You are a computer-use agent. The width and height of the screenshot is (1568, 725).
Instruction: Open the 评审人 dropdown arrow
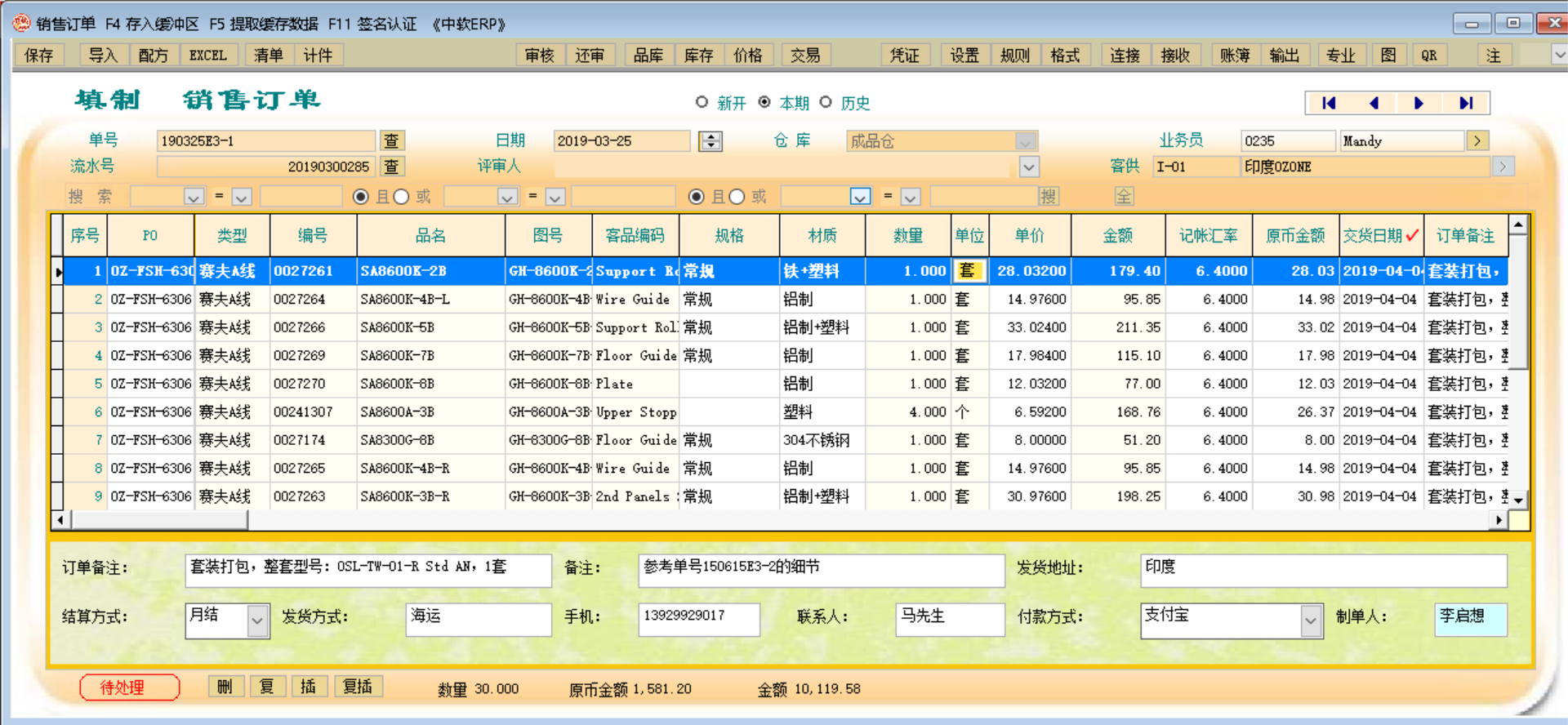click(1029, 167)
